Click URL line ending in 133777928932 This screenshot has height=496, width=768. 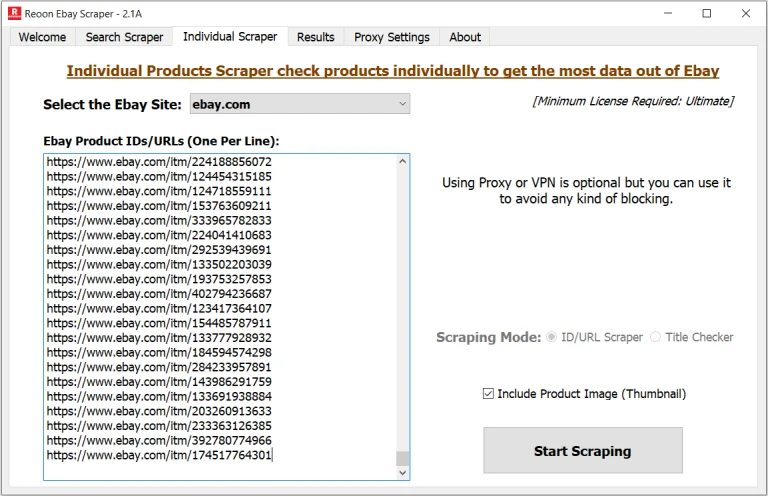click(x=159, y=338)
